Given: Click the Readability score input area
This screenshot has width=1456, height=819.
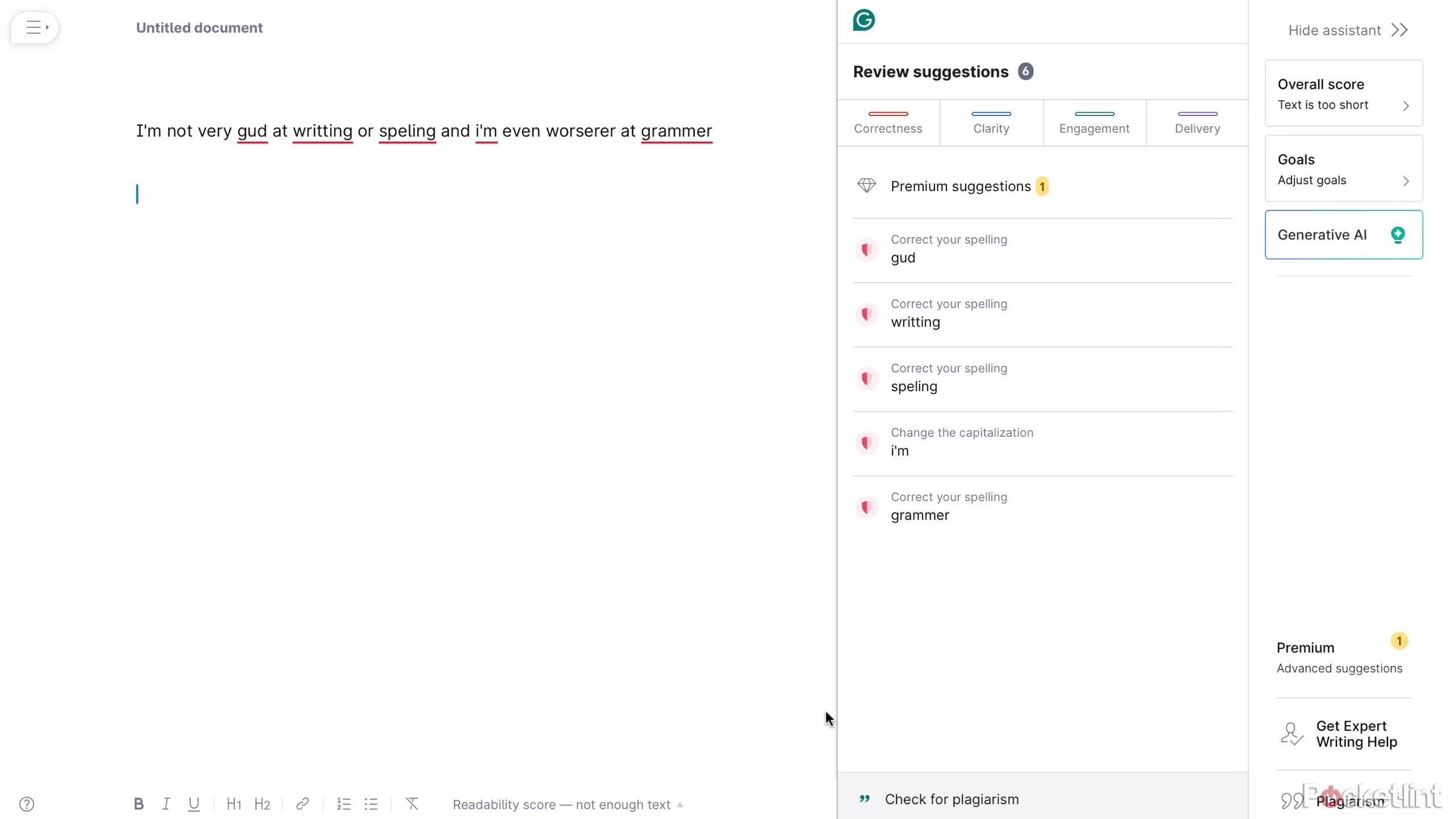Looking at the screenshot, I should [565, 804].
